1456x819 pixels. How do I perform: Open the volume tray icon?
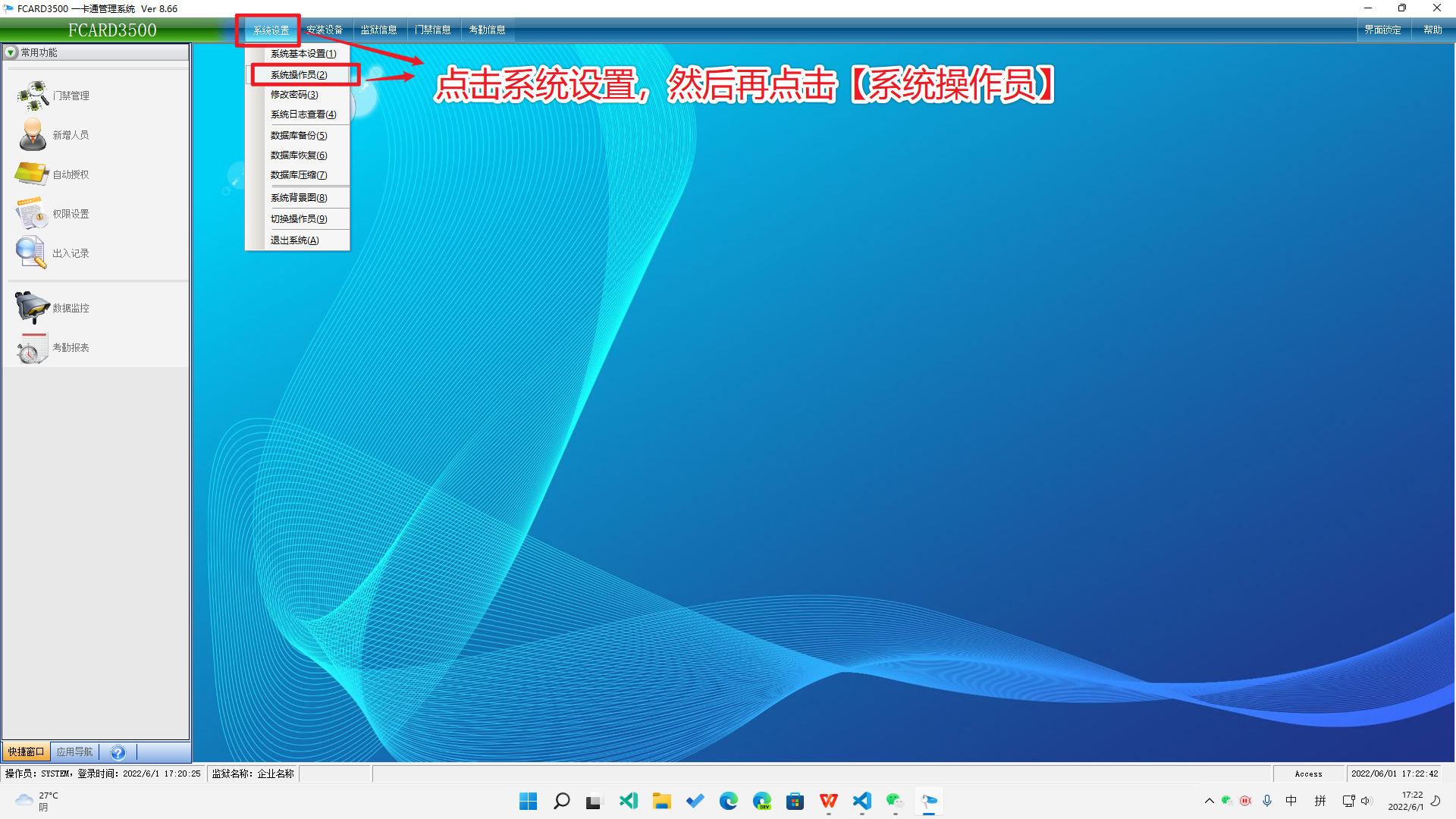[x=1367, y=801]
